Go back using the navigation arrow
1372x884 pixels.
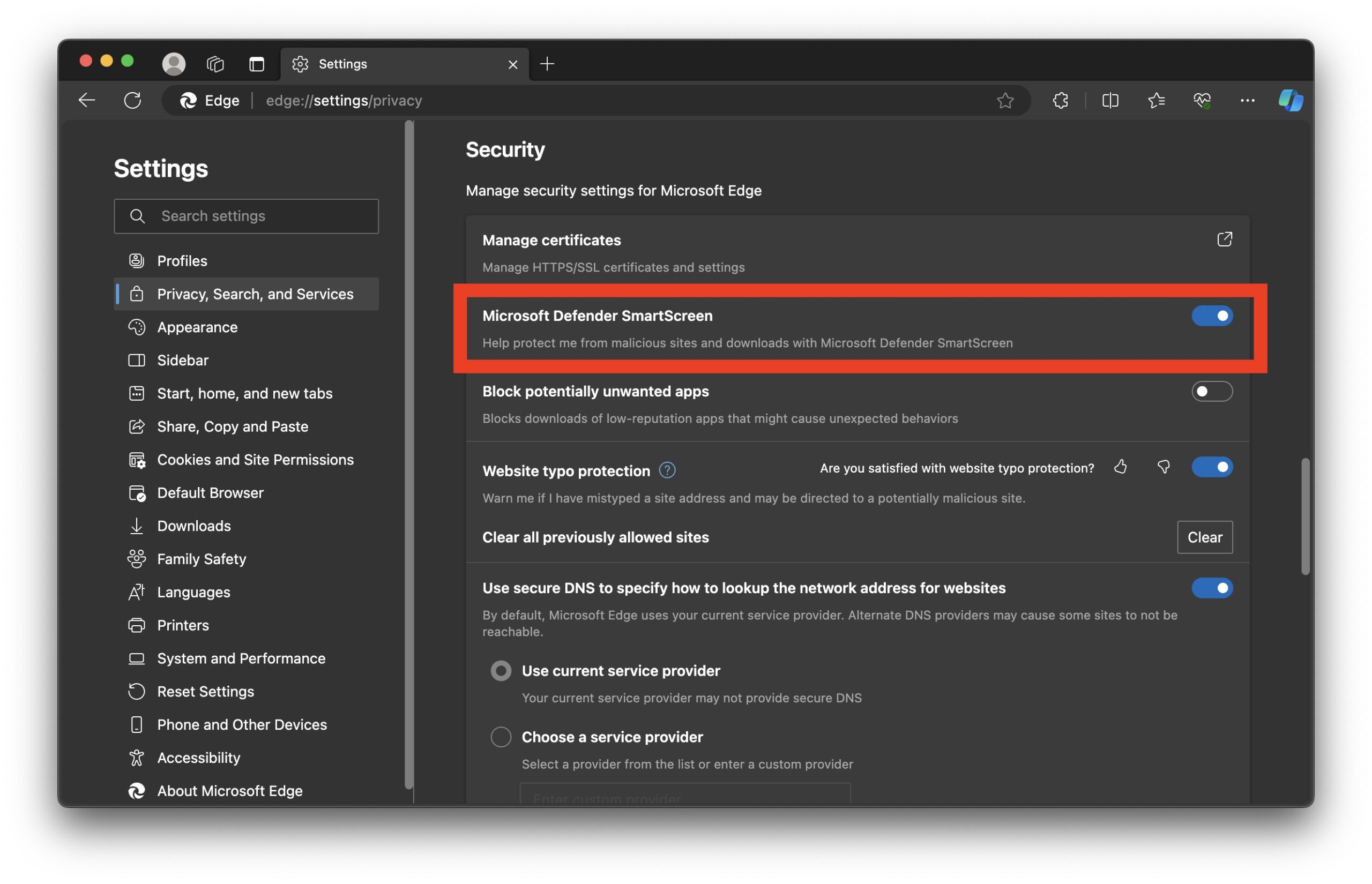pos(87,100)
